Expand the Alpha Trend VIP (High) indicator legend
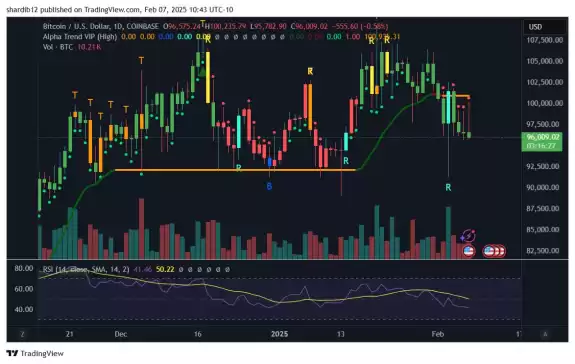The width and height of the screenshot is (575, 364). [80, 37]
